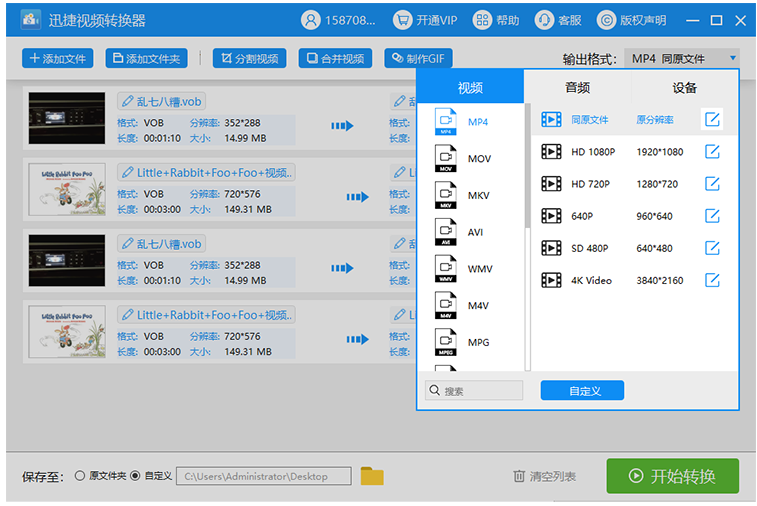The height and width of the screenshot is (506, 757).
Task: Click the 开始转换 button
Action: point(672,476)
